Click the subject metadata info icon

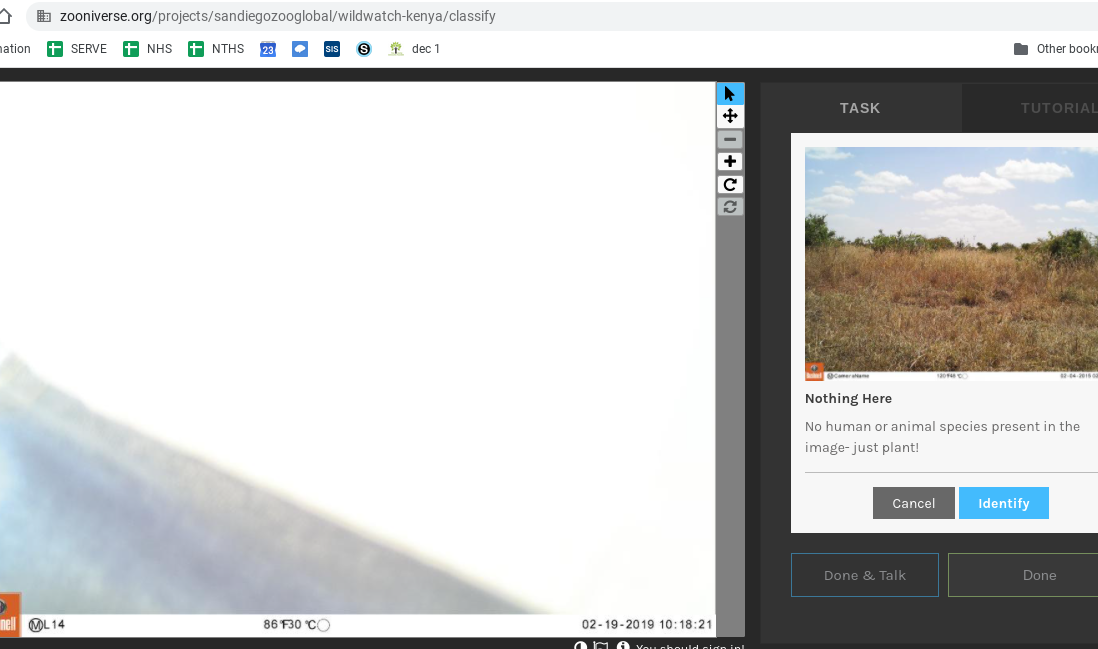point(623,645)
